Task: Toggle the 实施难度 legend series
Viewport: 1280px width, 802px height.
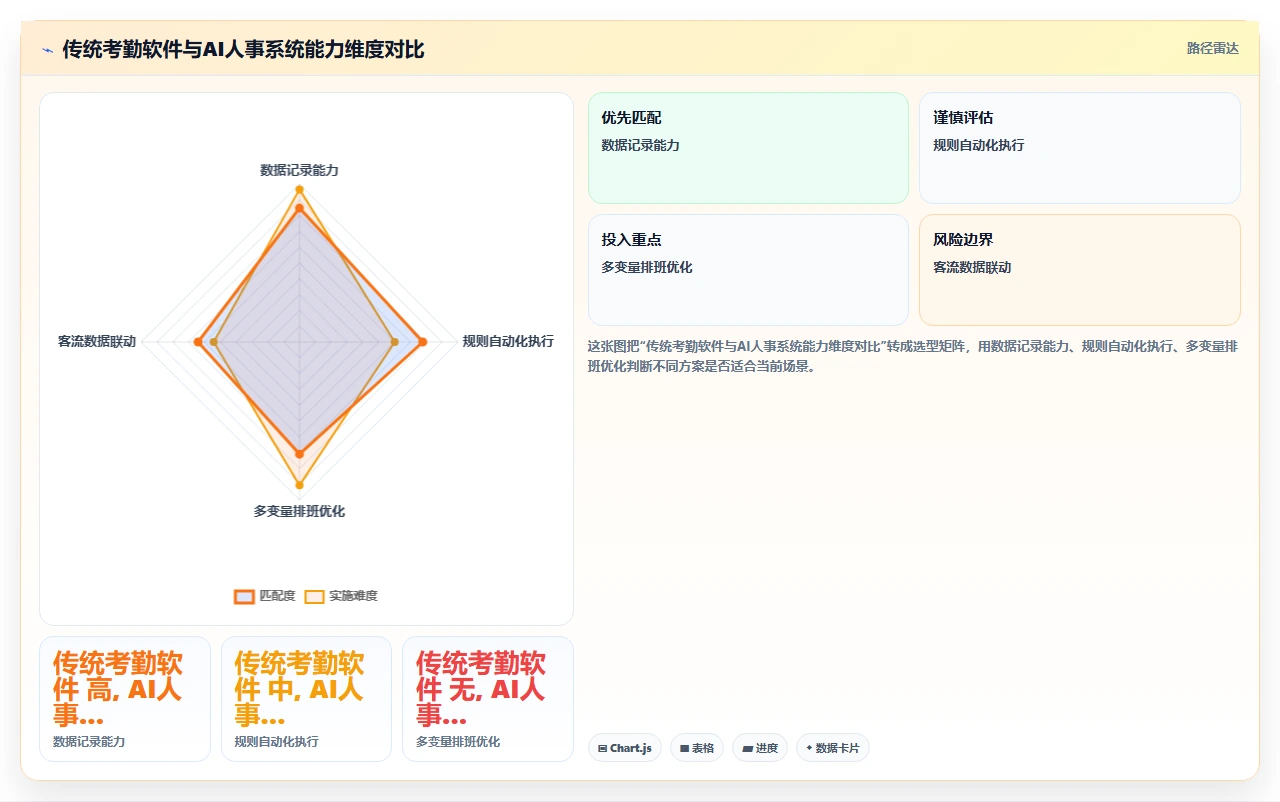Action: coord(341,596)
